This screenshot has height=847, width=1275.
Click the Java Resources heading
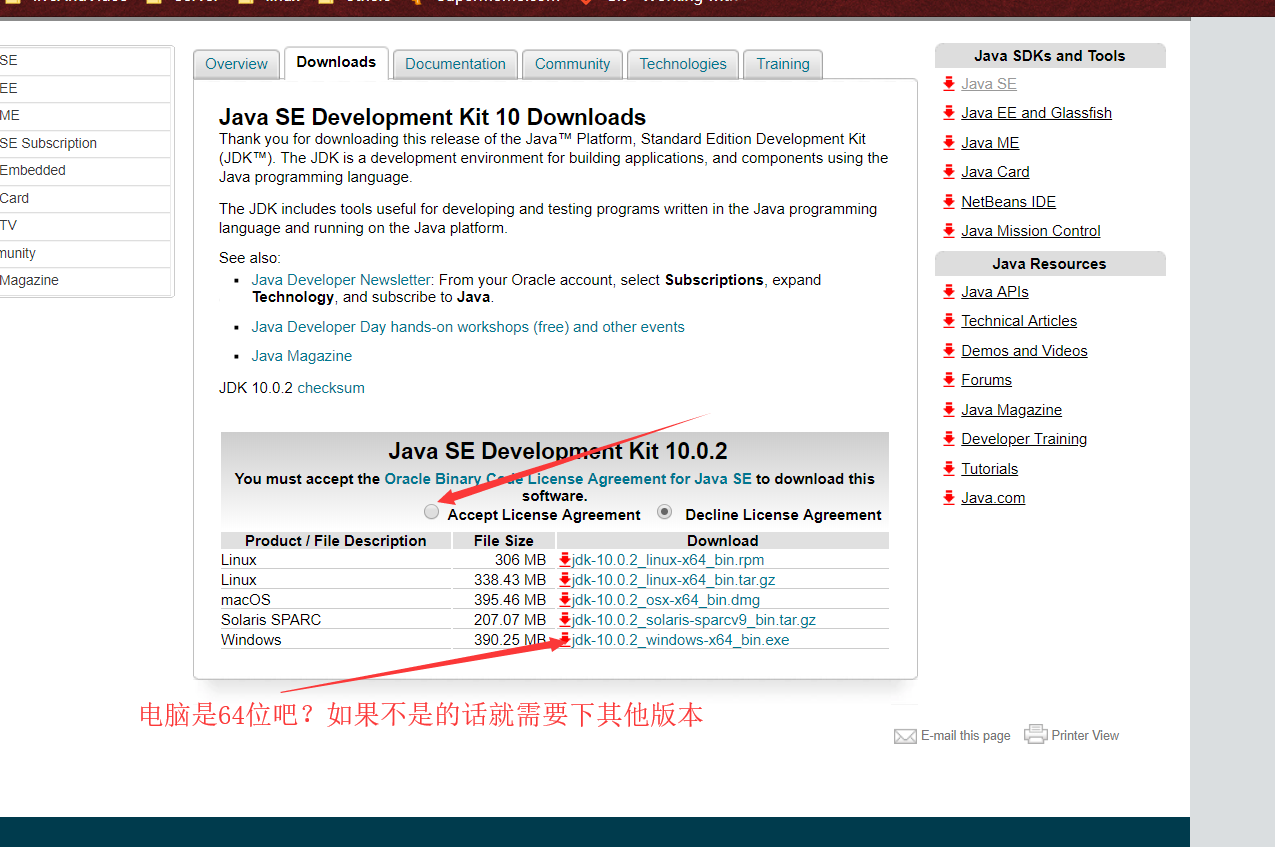tap(1050, 264)
